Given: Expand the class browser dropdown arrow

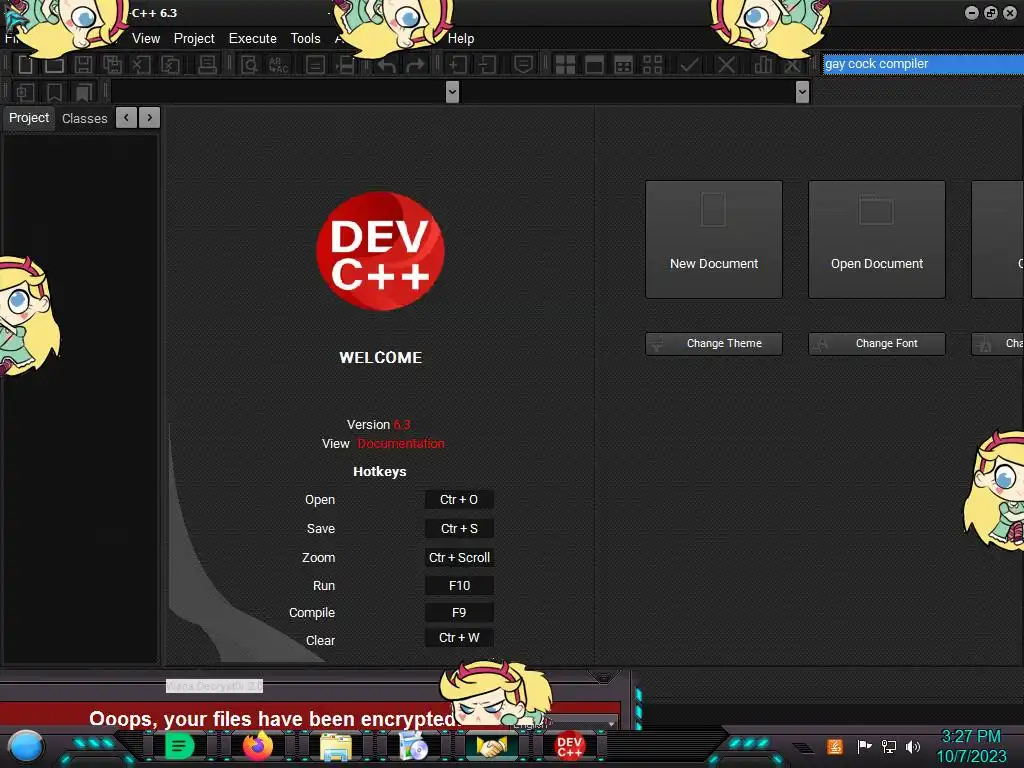Looking at the screenshot, I should pos(452,92).
